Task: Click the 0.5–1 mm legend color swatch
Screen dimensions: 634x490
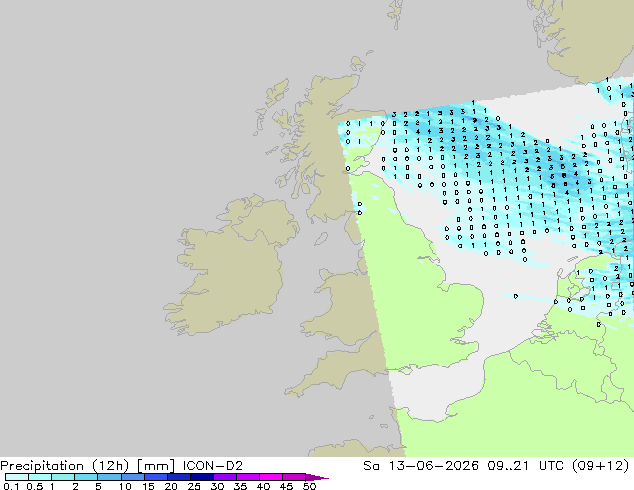Action: click(40, 477)
